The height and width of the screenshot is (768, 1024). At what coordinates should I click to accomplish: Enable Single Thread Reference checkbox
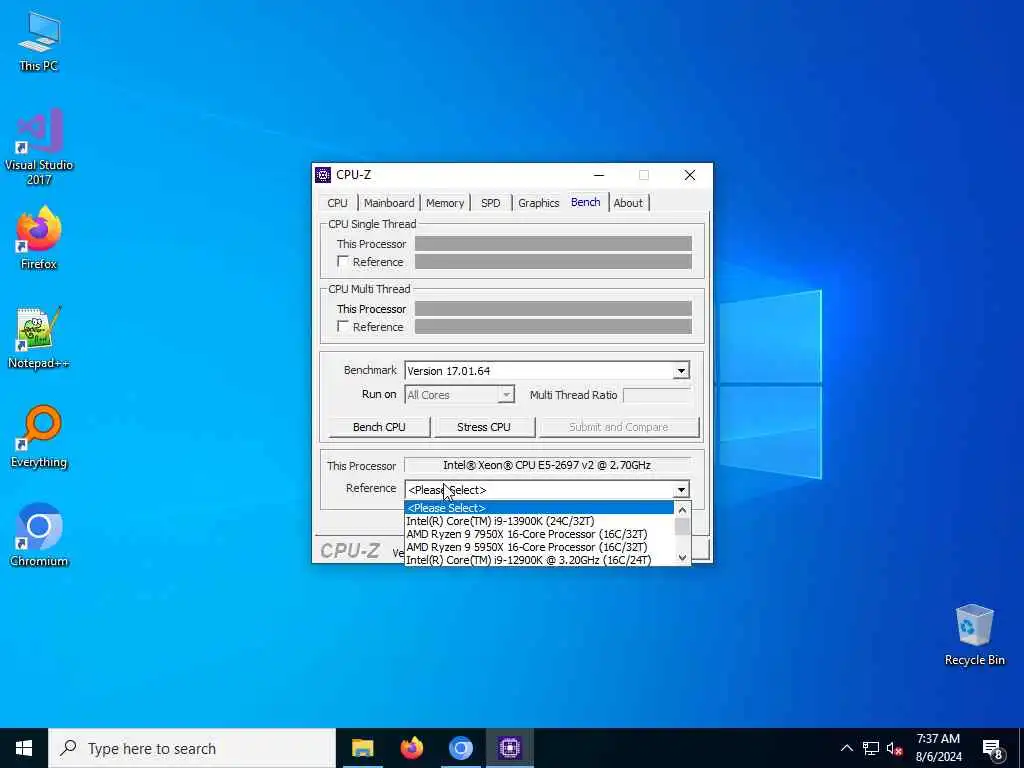342,261
